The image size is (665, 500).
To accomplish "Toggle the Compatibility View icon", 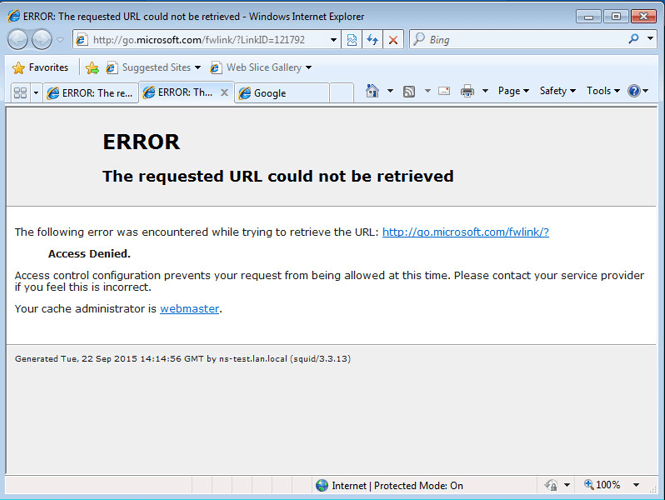I will click(352, 40).
